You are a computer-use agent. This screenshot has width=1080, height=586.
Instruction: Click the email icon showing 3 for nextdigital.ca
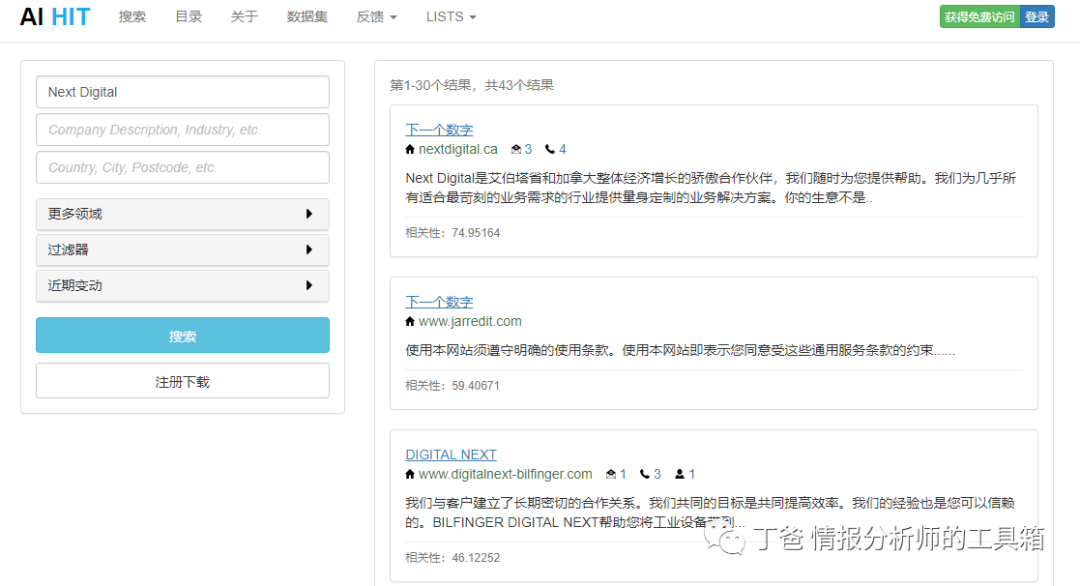[514, 148]
